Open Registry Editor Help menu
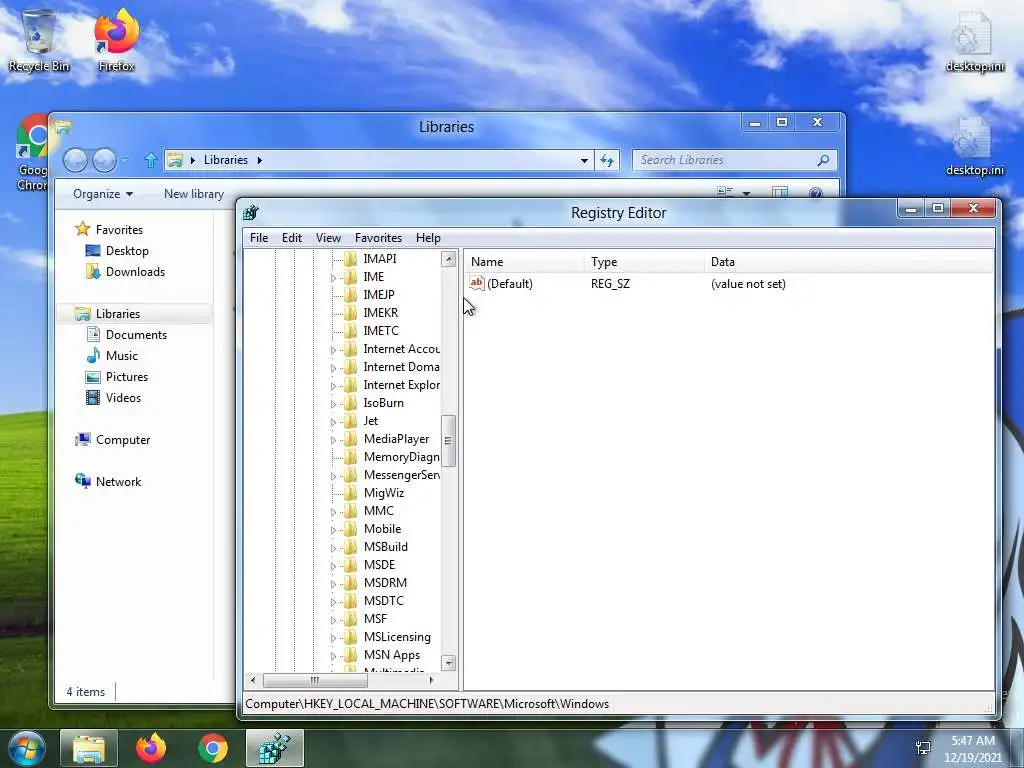The height and width of the screenshot is (768, 1024). point(428,238)
